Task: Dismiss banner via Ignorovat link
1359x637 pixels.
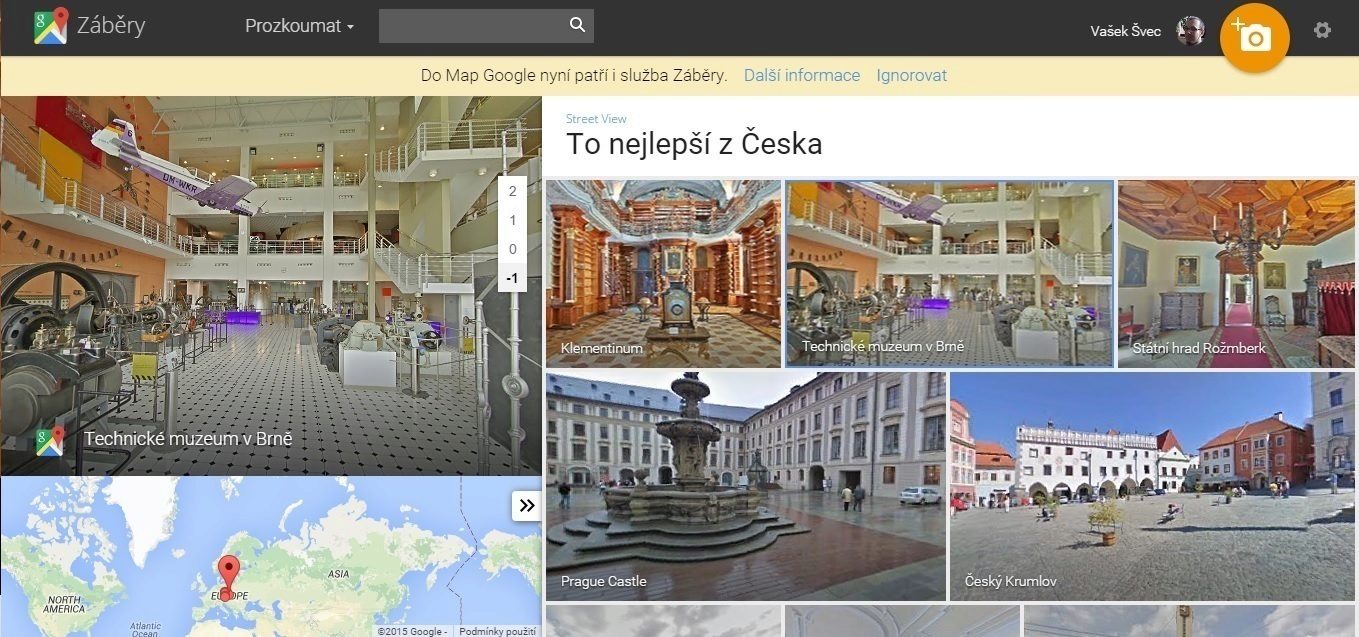Action: [x=912, y=75]
